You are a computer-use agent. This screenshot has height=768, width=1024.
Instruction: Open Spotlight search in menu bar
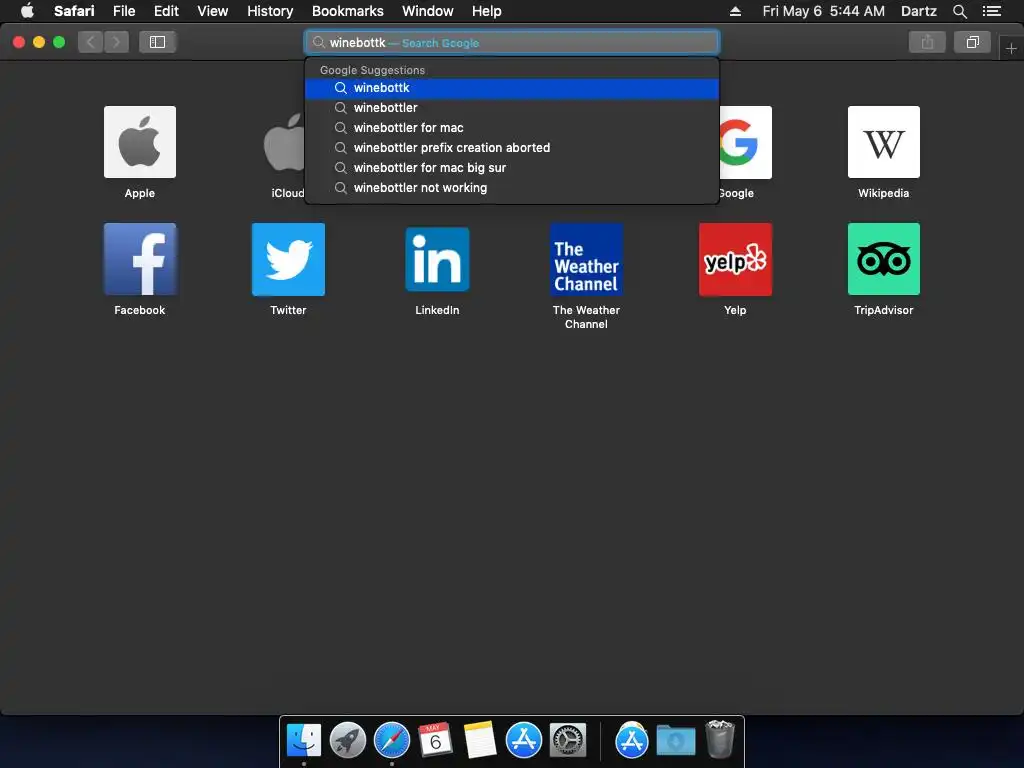click(959, 11)
